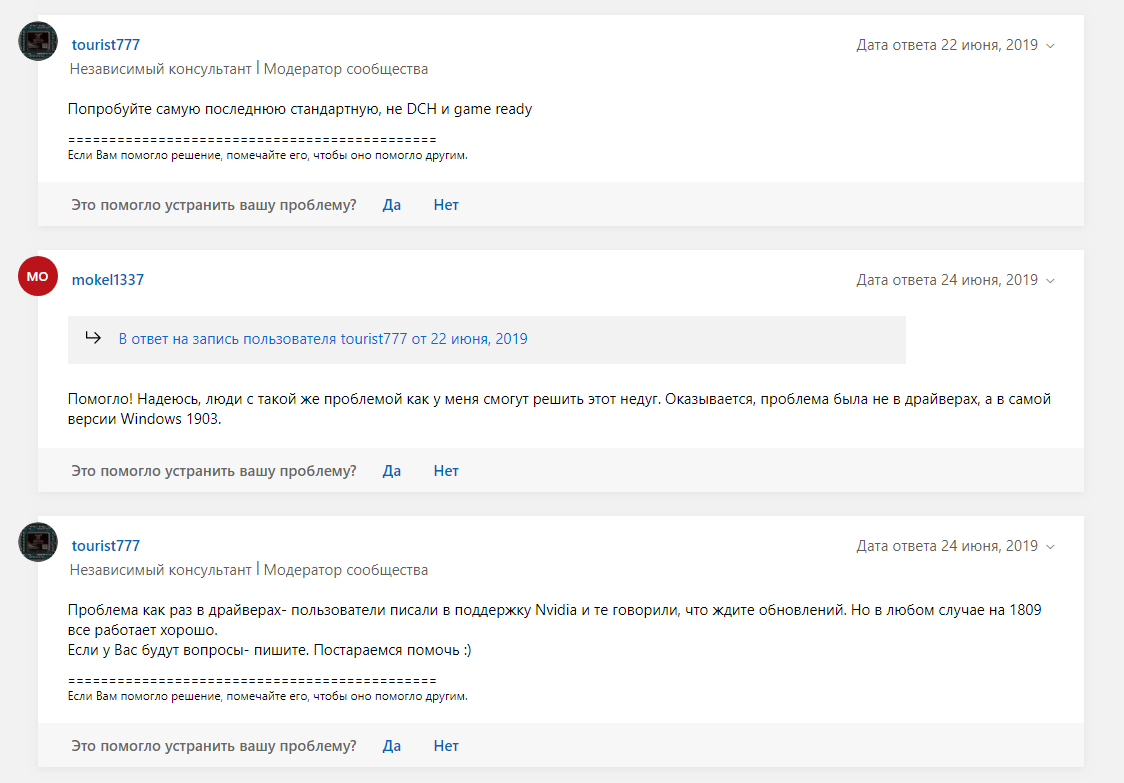1124x783 pixels.
Task: Click the red MO avatar of mokel1337
Action: coord(38,276)
